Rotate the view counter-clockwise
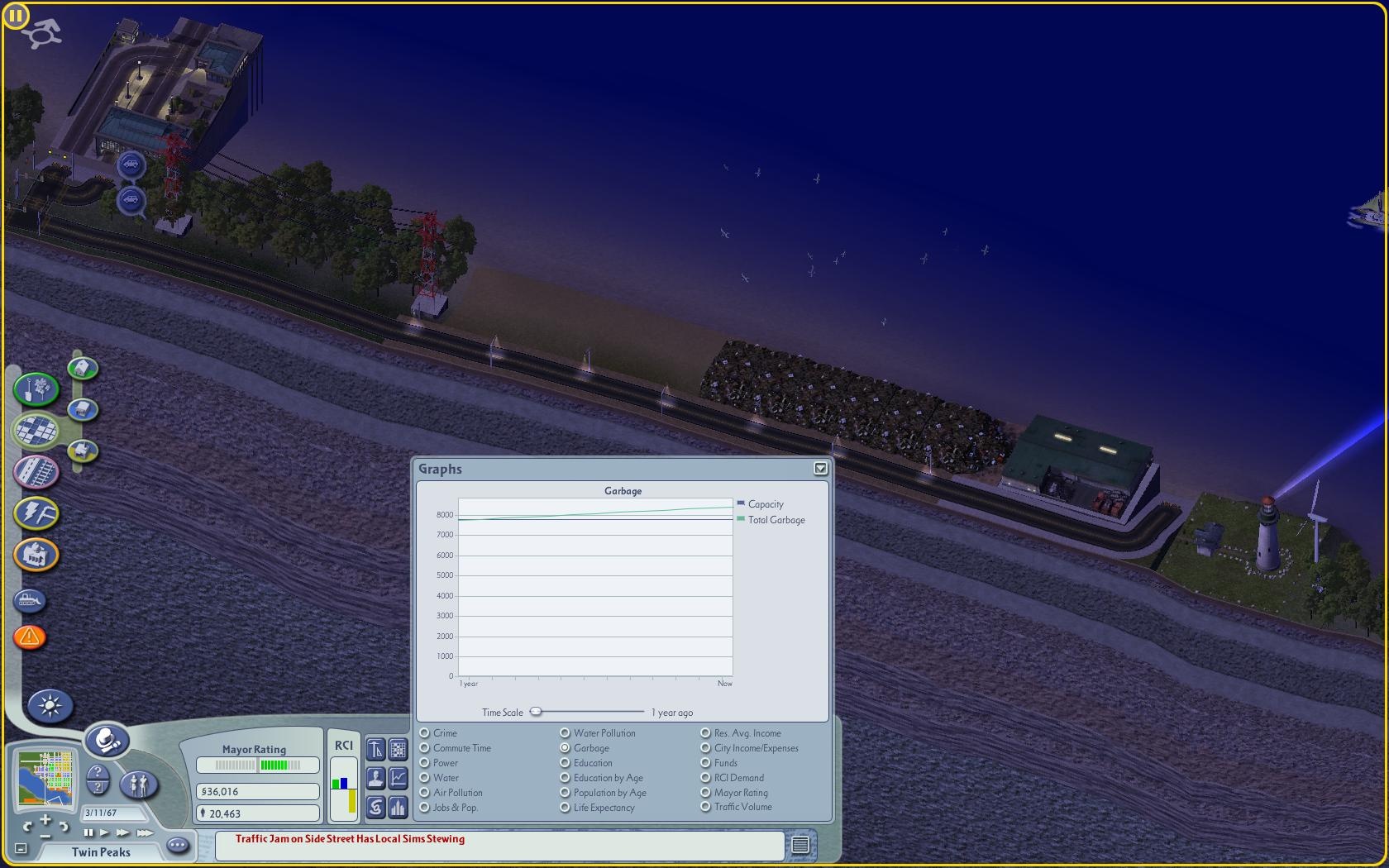This screenshot has width=1389, height=868. tap(28, 825)
